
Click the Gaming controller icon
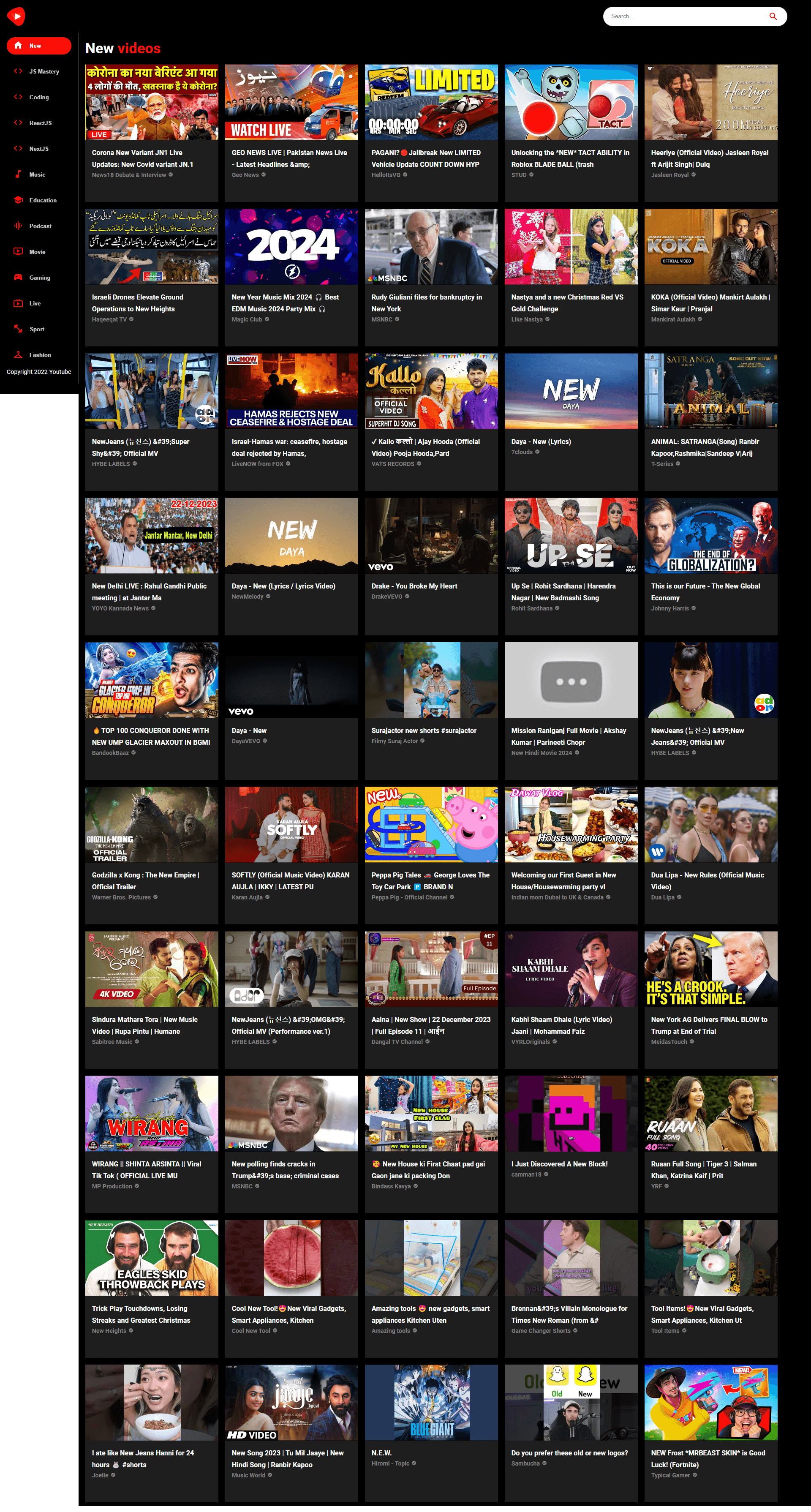pyautogui.click(x=18, y=278)
